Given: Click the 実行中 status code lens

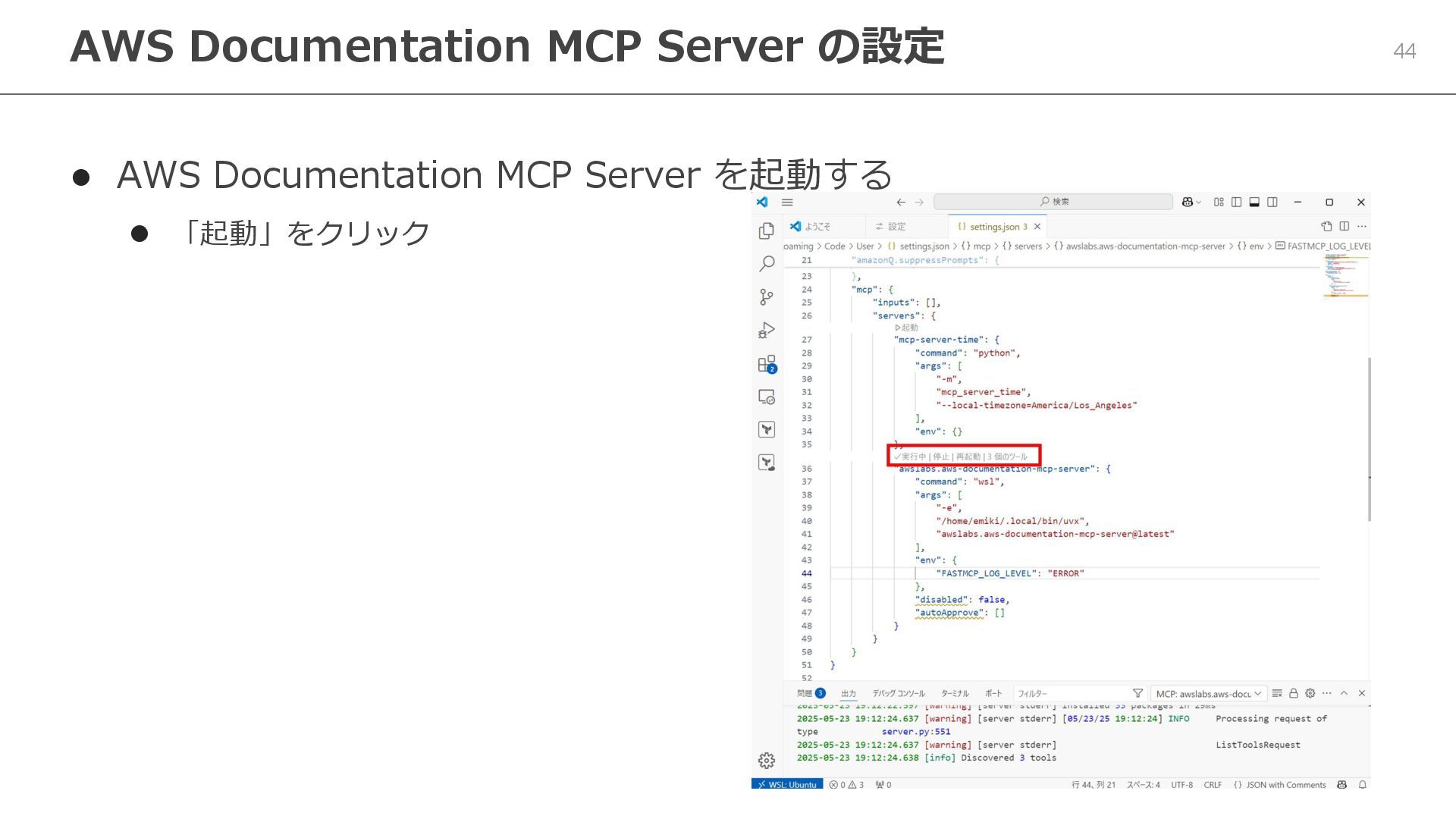Looking at the screenshot, I should point(910,457).
